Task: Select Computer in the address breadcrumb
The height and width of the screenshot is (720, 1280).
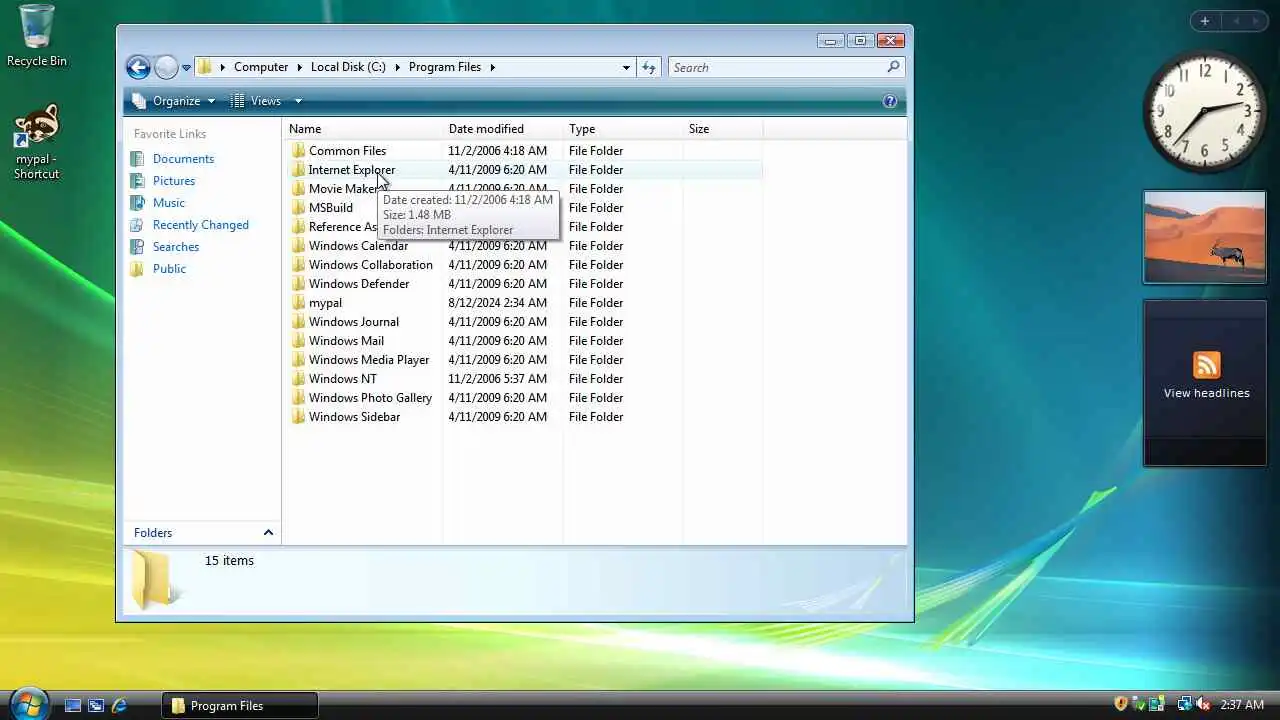Action: (x=261, y=67)
